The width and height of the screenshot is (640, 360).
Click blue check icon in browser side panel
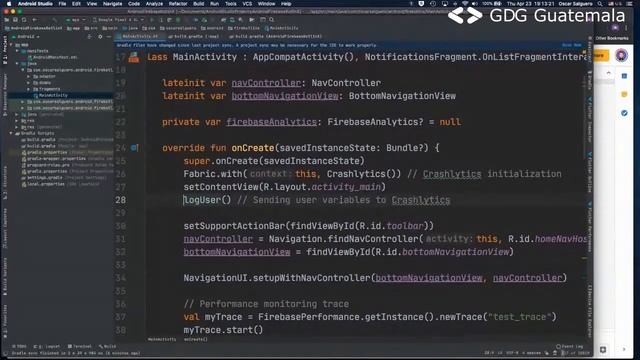pos(624,113)
